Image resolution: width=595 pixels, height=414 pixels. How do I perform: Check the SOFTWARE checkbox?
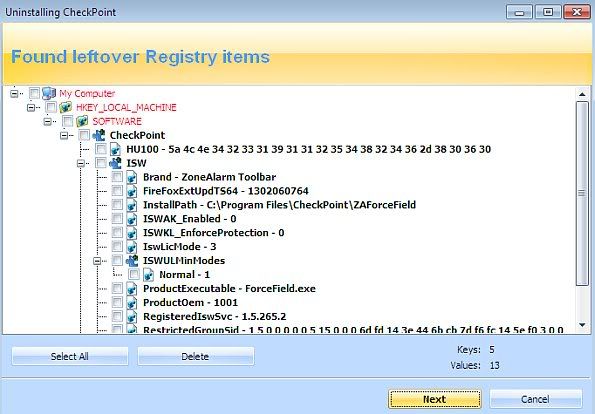(68, 121)
